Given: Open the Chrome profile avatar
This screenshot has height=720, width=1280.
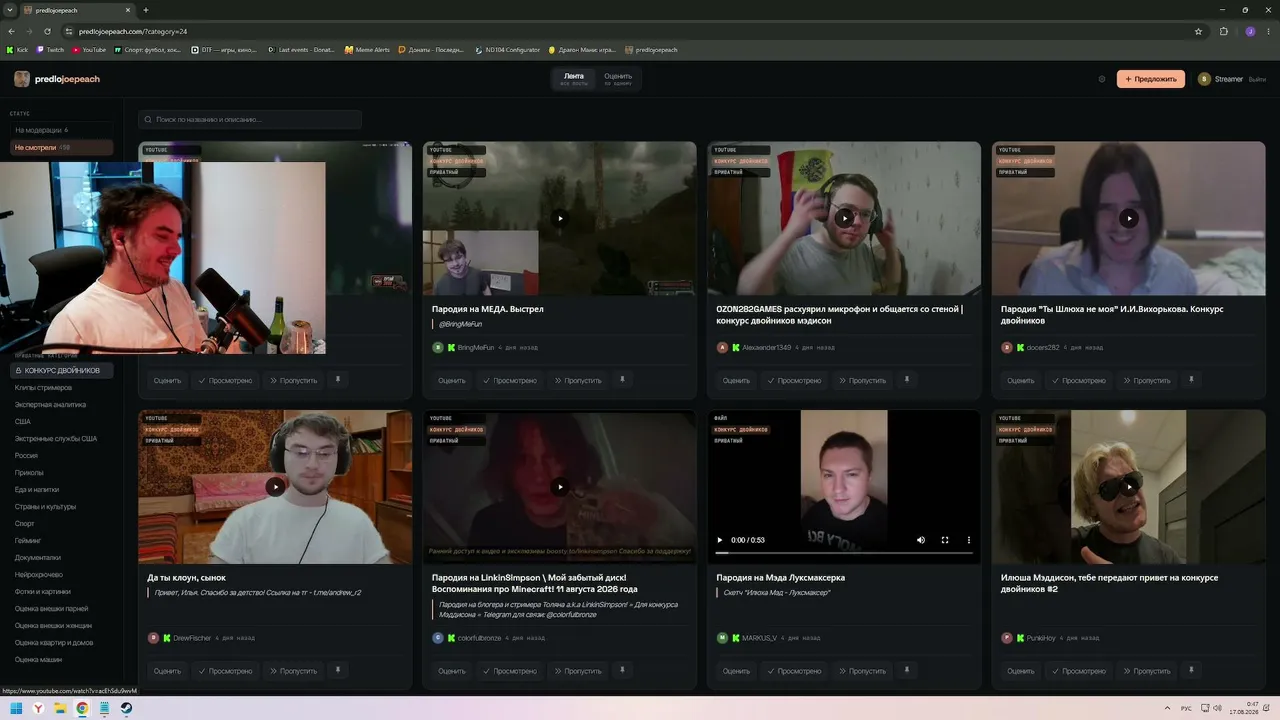Looking at the screenshot, I should click(1250, 31).
